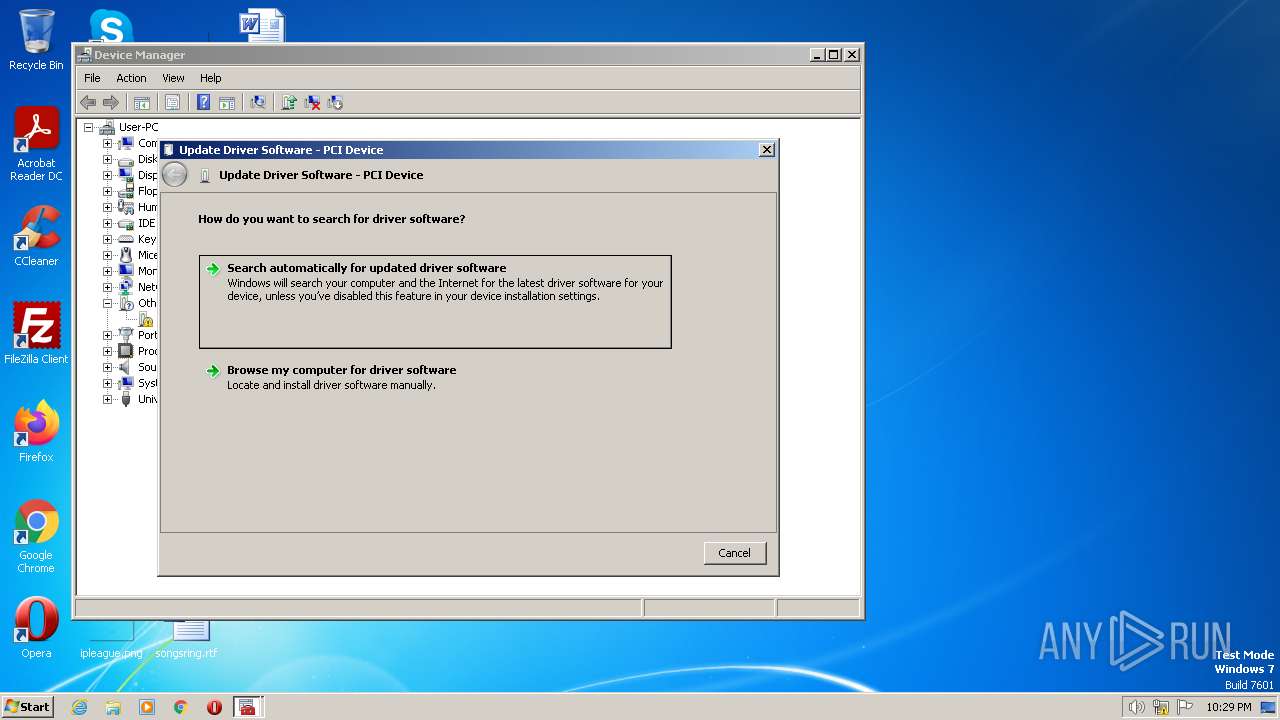Open the Skype desktop icon

pyautogui.click(x=111, y=26)
